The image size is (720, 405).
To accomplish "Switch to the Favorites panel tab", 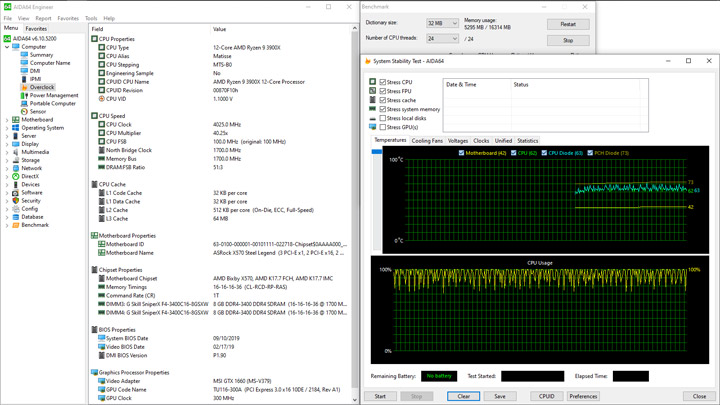I will tap(36, 29).
